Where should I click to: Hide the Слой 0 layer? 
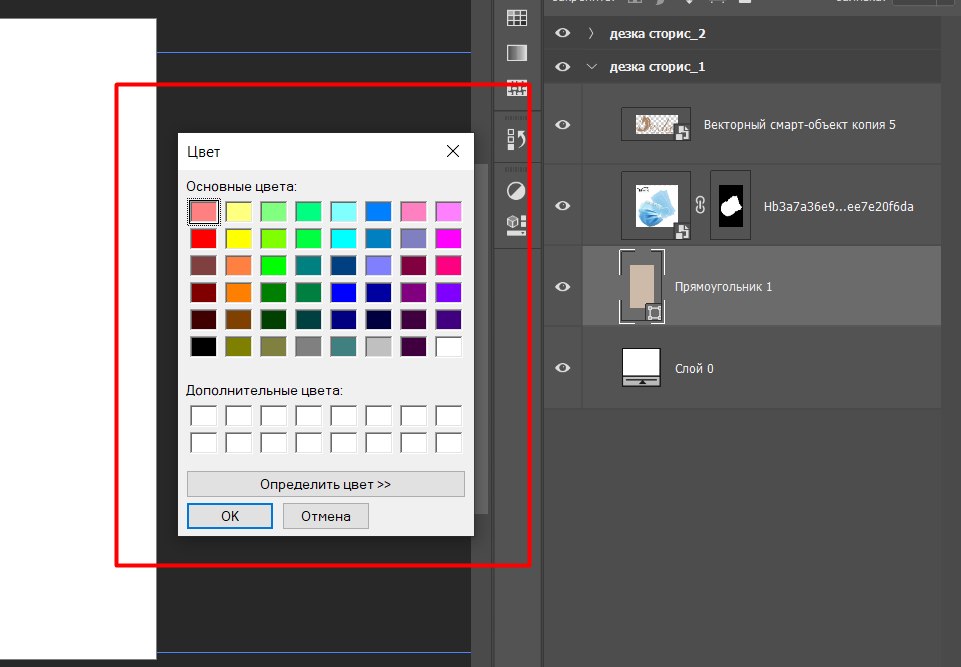[x=563, y=368]
